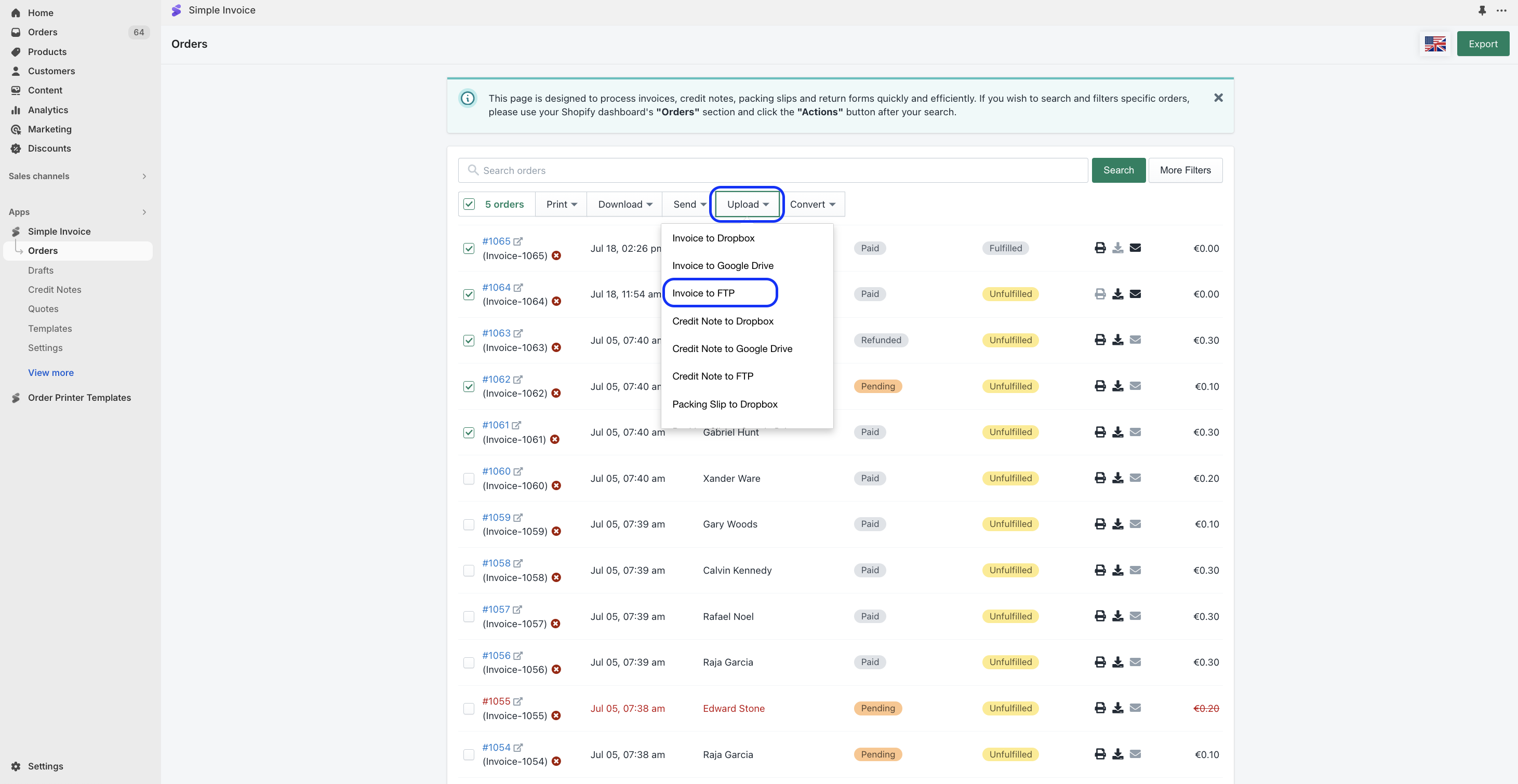Click download icon for order #1064
Image resolution: width=1518 pixels, height=784 pixels.
(x=1117, y=294)
